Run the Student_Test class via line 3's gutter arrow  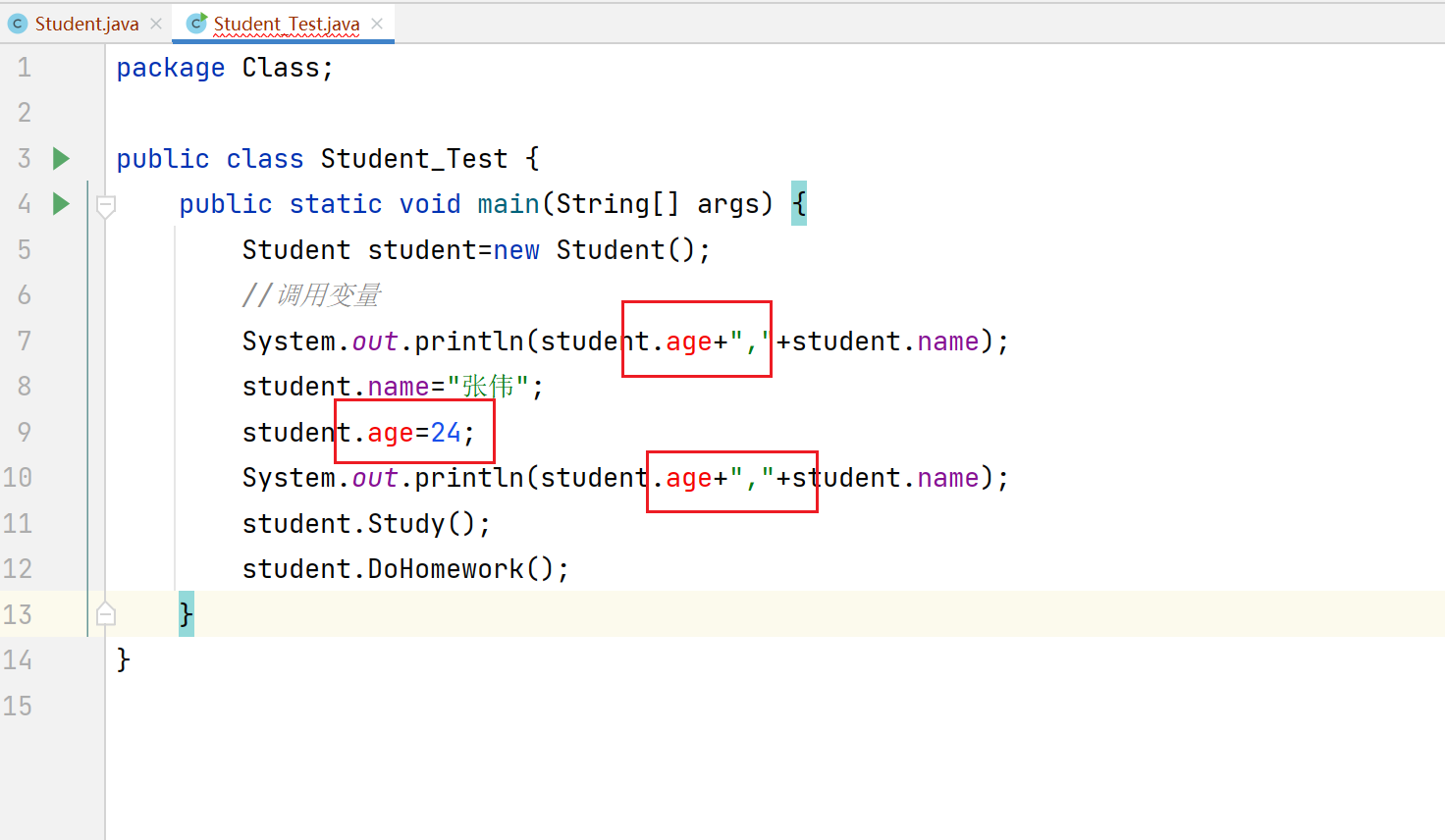(61, 158)
